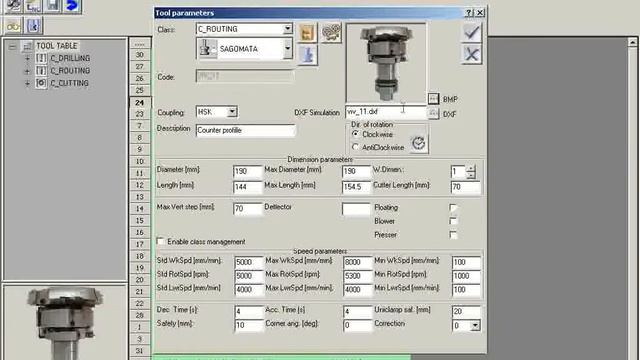Open the Coupling HSK dropdown
Viewport: 640px width, 360px height.
click(232, 111)
